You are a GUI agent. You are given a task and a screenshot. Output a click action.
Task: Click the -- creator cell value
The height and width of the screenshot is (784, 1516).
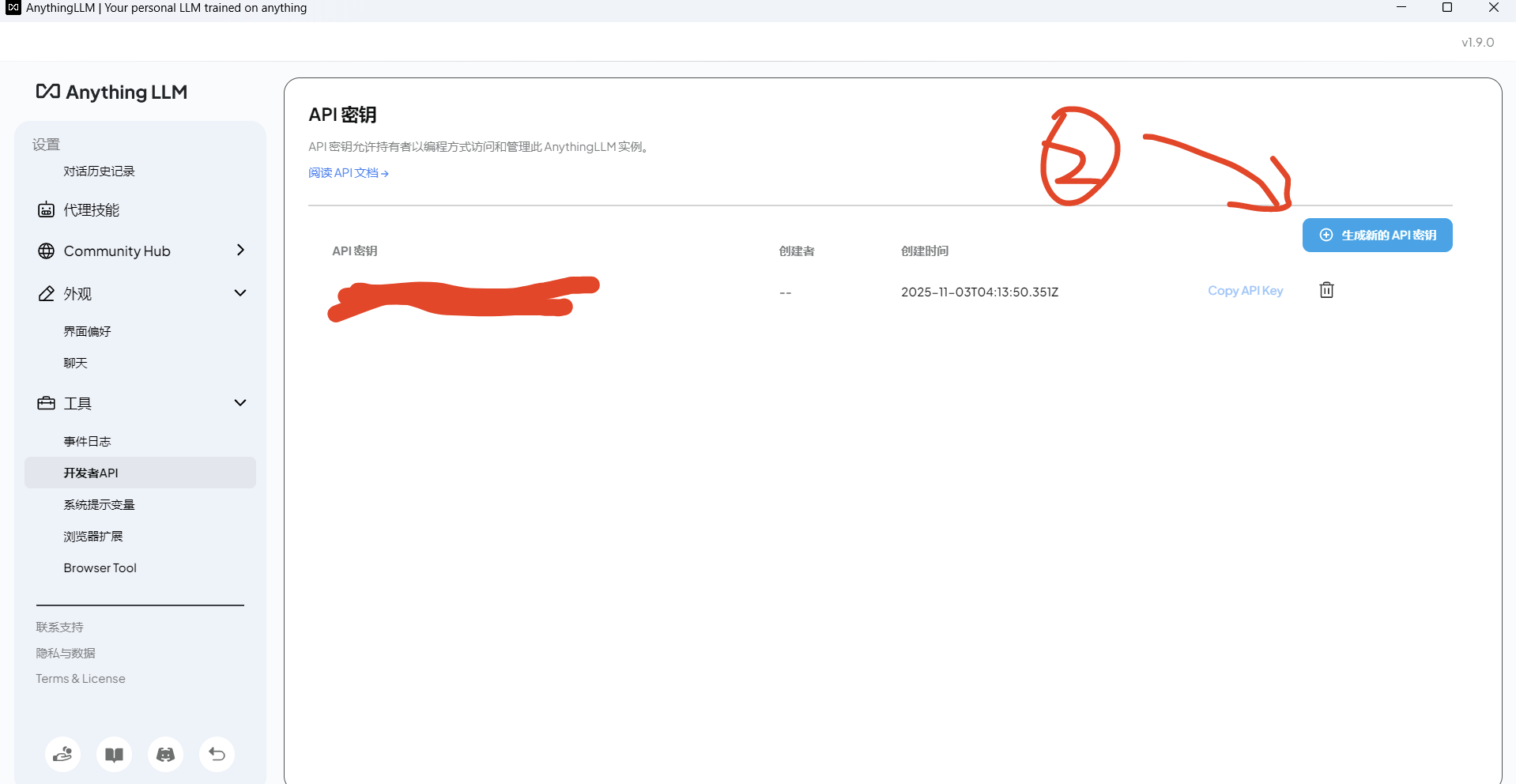click(x=786, y=292)
